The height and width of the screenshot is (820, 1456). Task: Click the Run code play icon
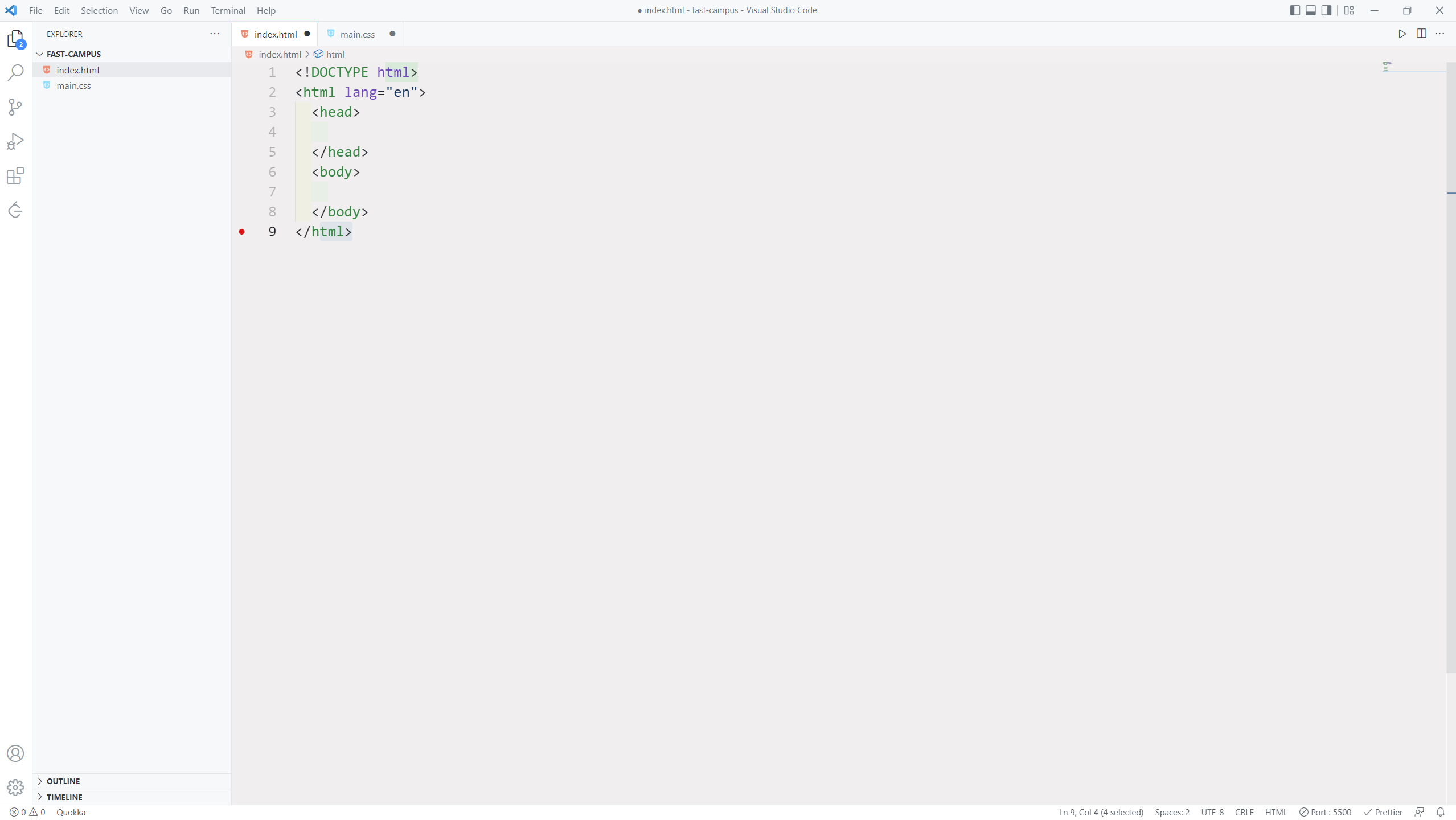point(1402,34)
